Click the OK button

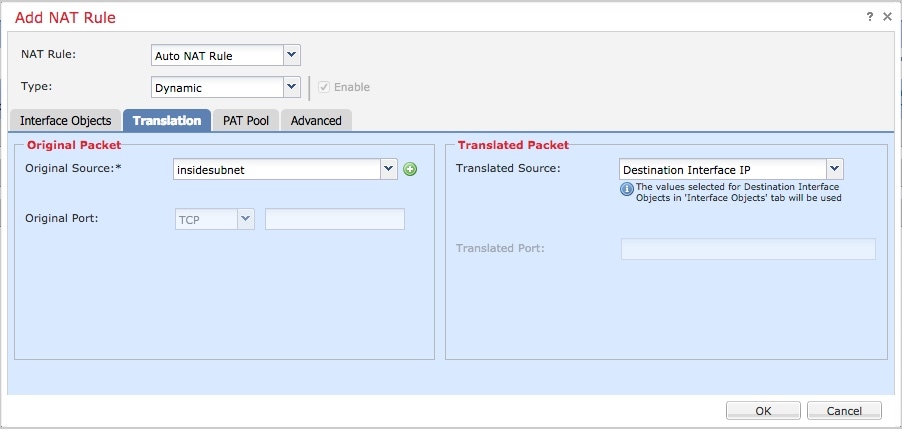(763, 410)
